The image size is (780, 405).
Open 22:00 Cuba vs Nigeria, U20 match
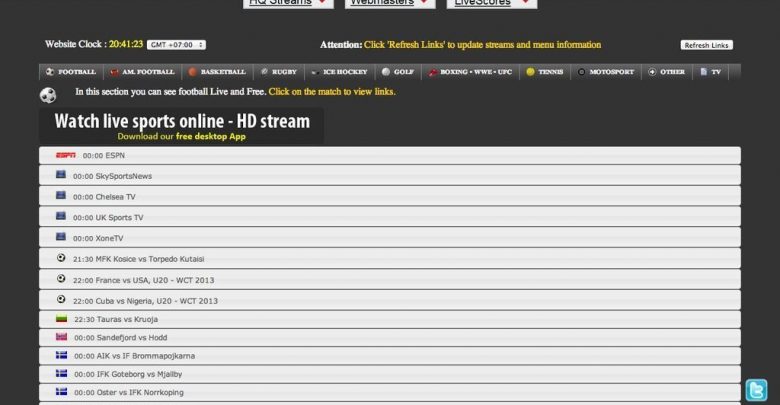pos(390,300)
